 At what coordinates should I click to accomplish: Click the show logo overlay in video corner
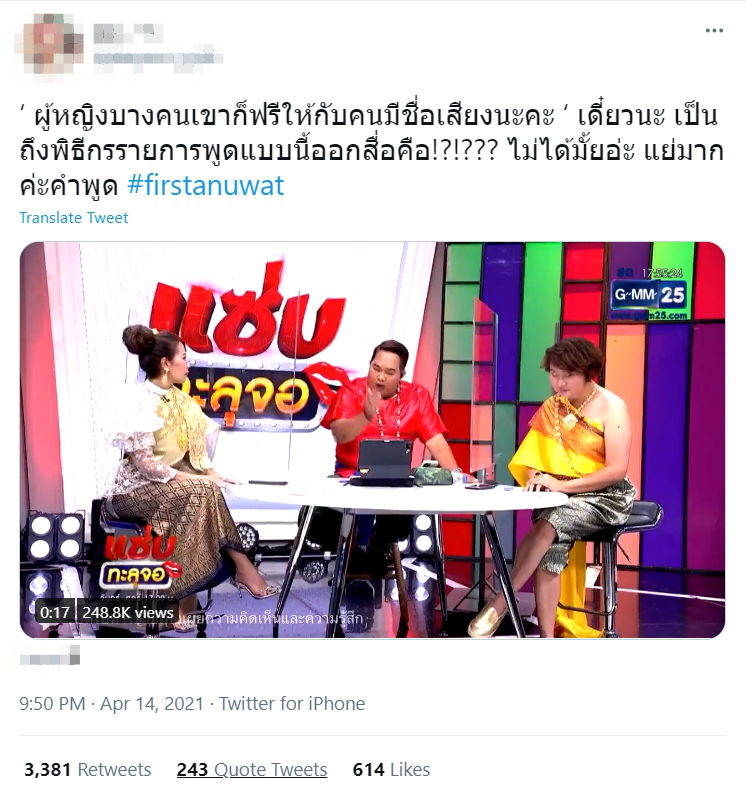(141, 559)
